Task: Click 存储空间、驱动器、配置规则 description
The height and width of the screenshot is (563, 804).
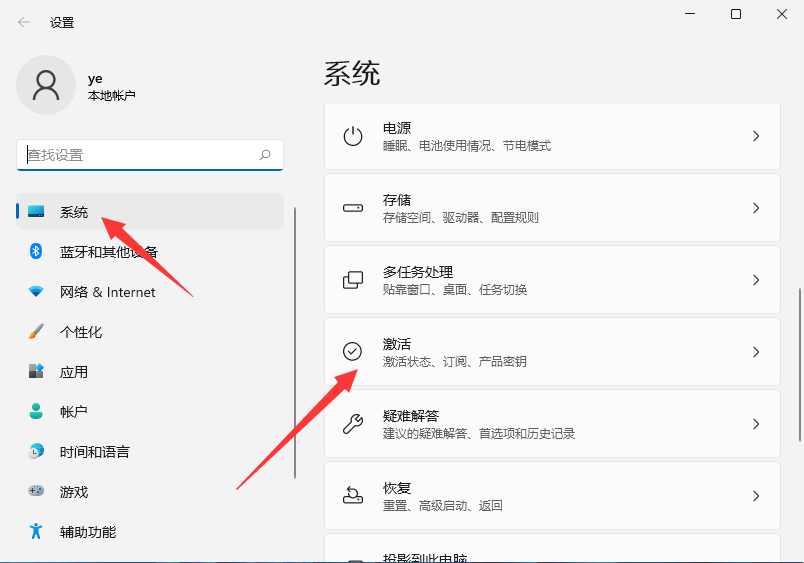Action: pyautogui.click(x=460, y=218)
